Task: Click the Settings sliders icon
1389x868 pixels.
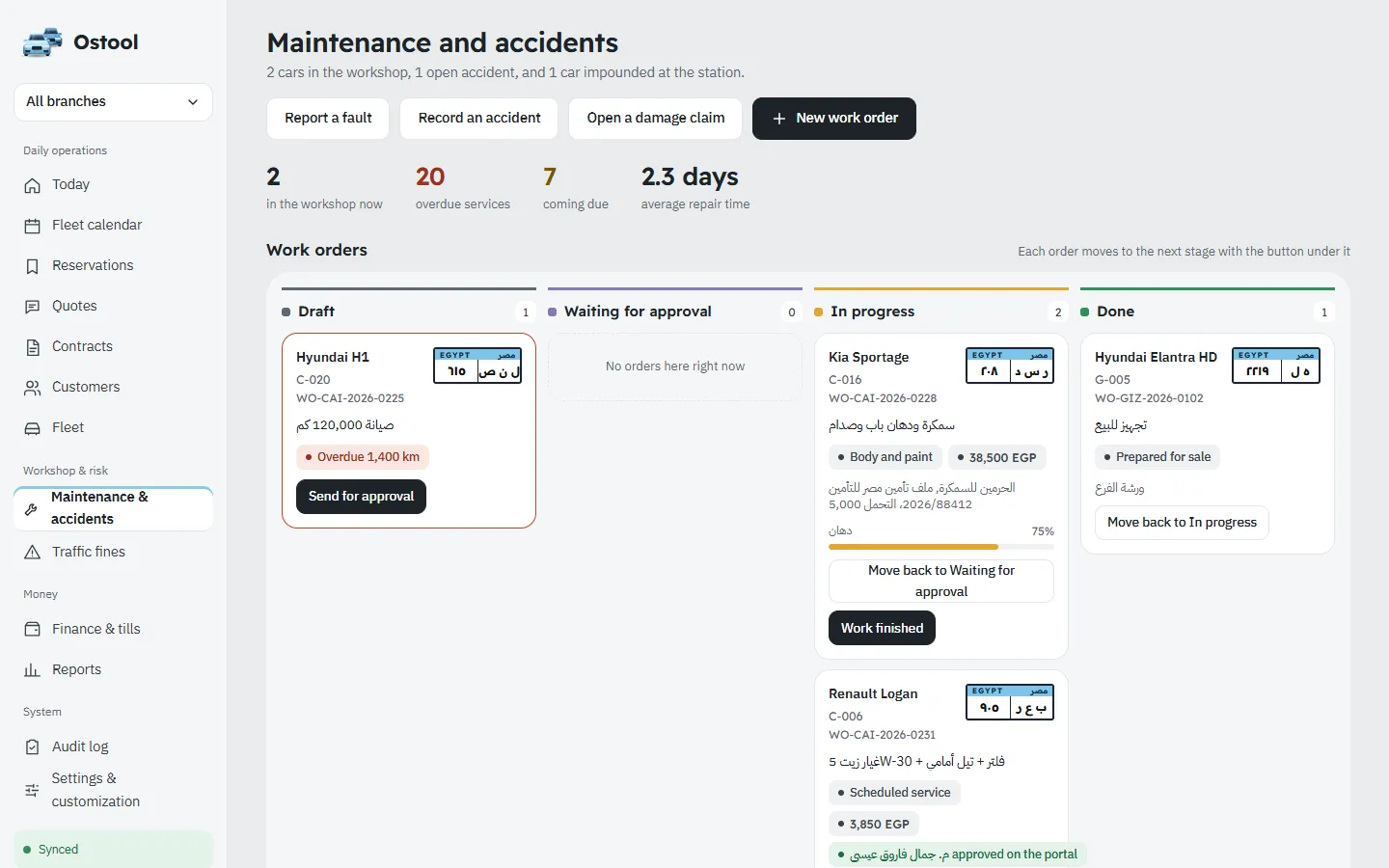Action: pos(32,790)
